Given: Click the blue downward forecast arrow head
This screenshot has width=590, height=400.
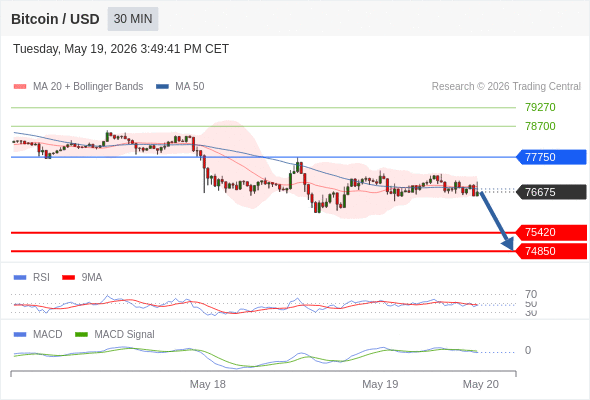Looking at the screenshot, I should pos(508,244).
